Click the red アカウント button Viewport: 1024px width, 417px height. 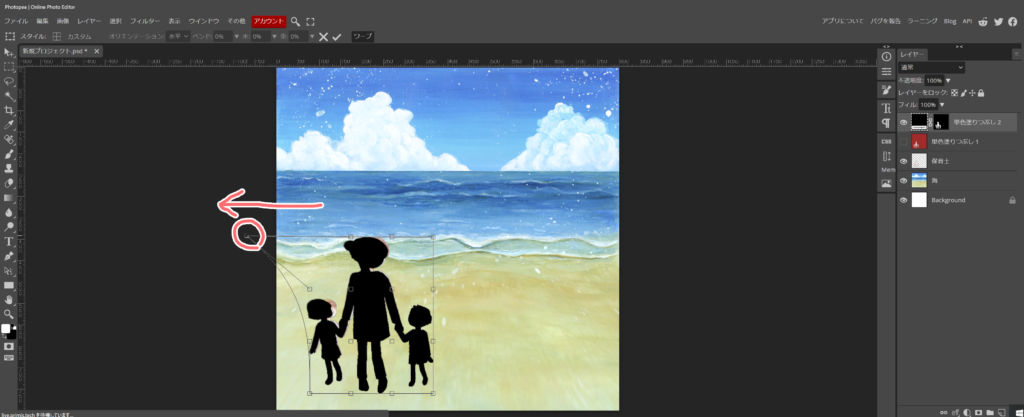(267, 20)
